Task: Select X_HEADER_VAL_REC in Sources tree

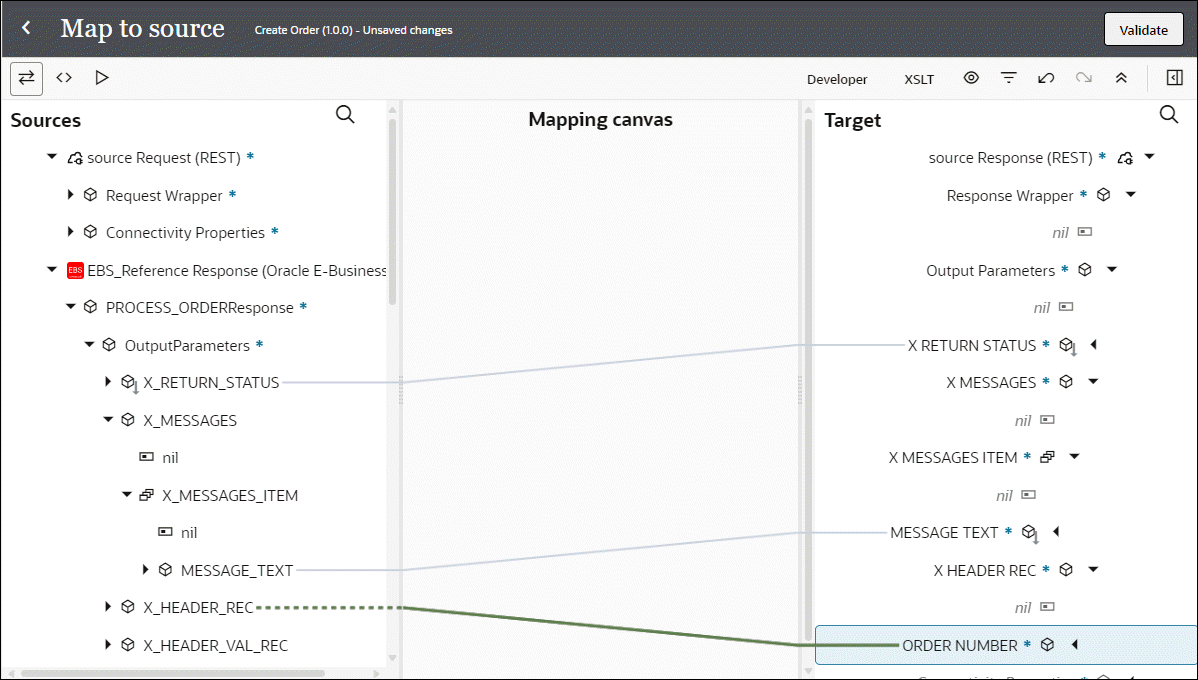Action: tap(215, 646)
